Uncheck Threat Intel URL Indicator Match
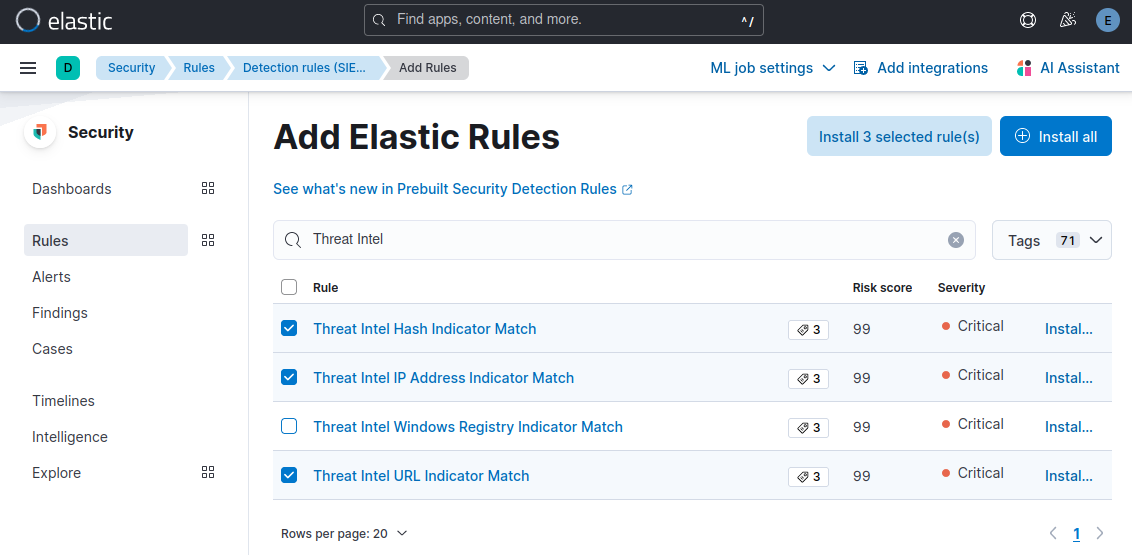 289,476
